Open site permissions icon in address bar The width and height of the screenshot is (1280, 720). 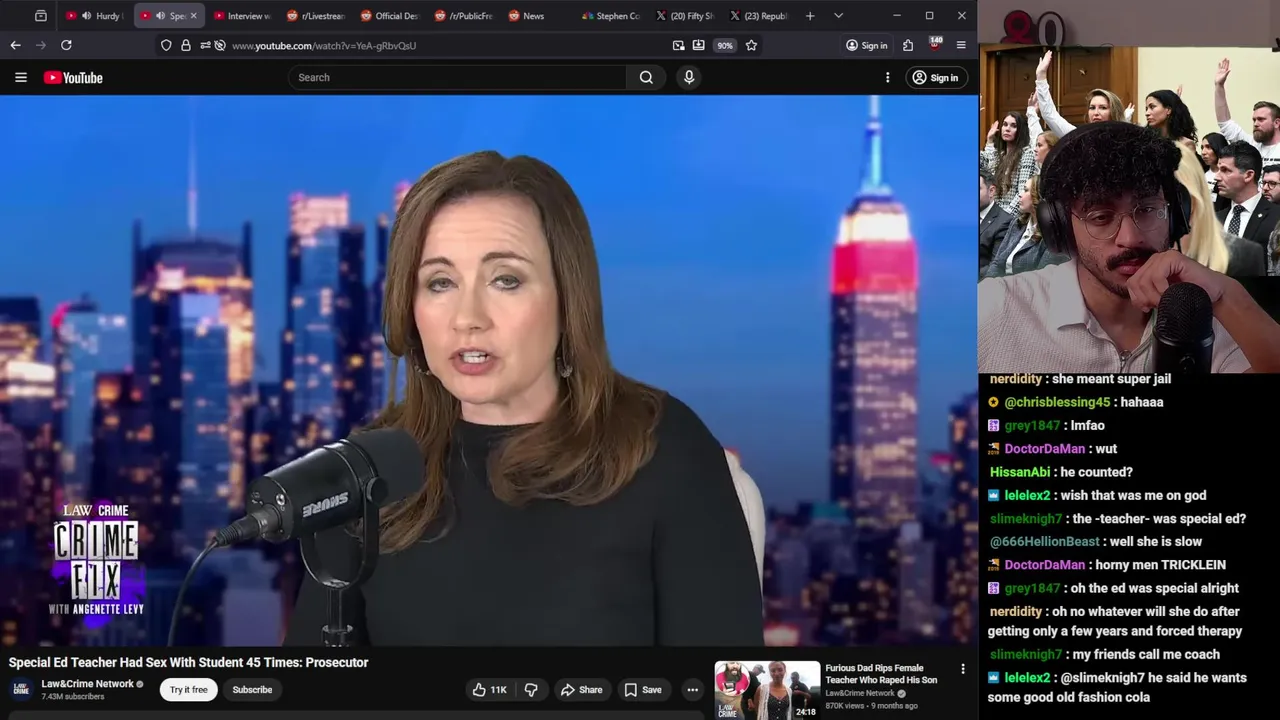click(x=205, y=45)
